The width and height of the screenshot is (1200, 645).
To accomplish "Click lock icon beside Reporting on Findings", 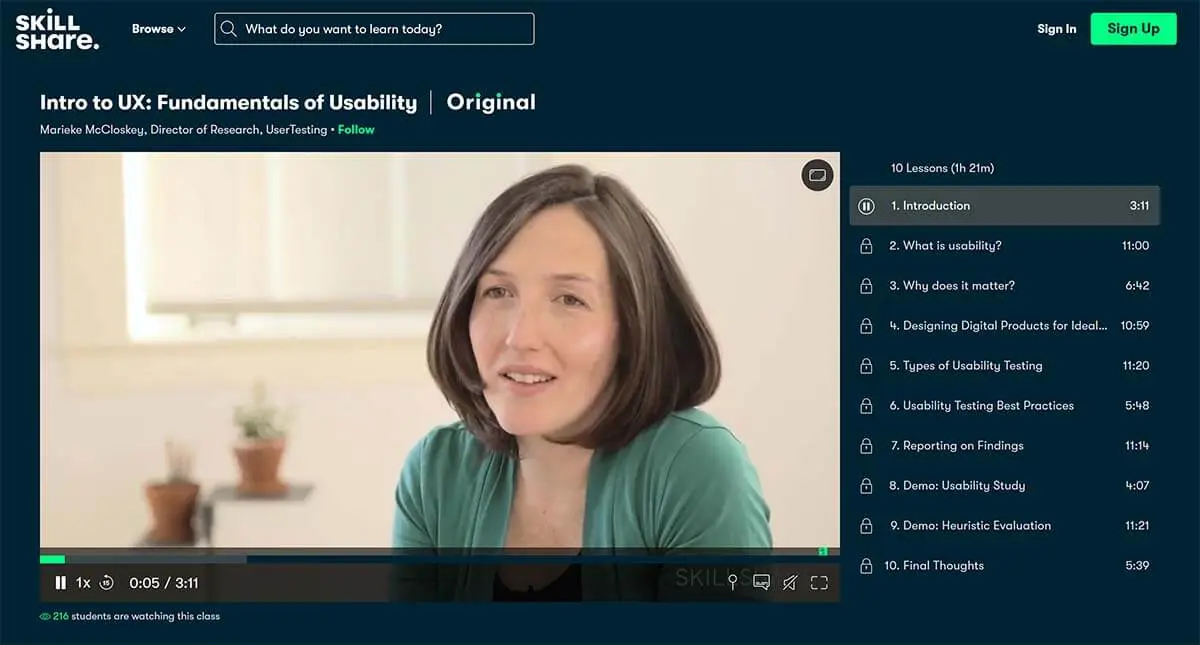I will pos(867,446).
